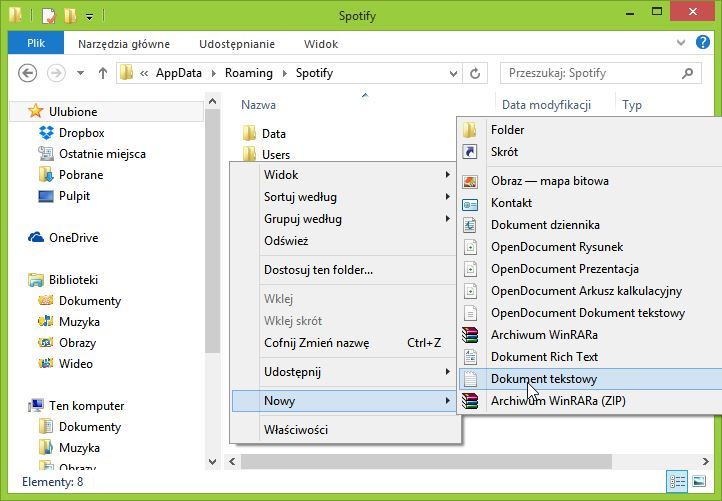Click the Properties quick access icon
Screen dimensions: 722x501
tap(49, 16)
